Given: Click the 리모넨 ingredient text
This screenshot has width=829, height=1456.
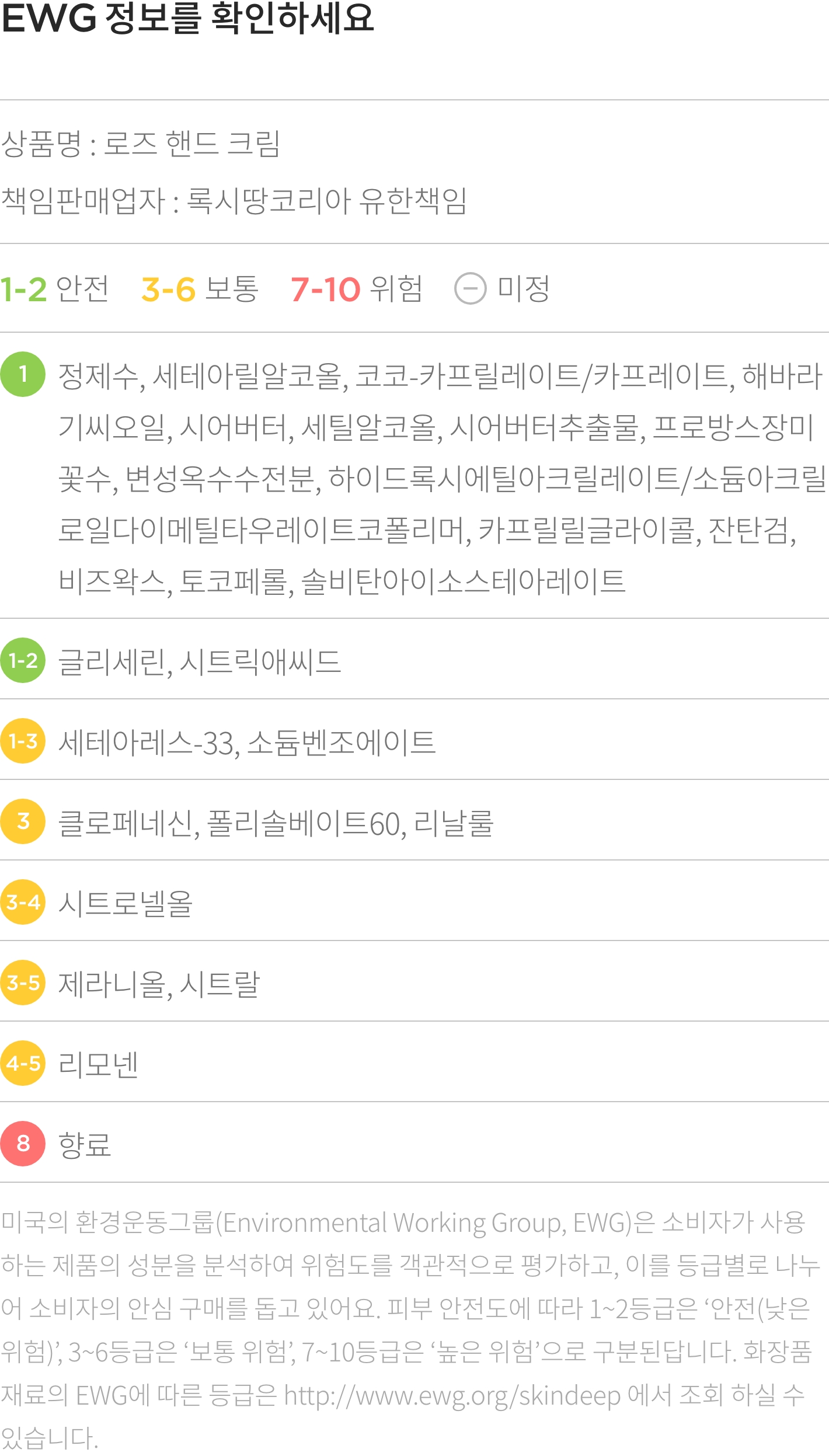Looking at the screenshot, I should [98, 1064].
